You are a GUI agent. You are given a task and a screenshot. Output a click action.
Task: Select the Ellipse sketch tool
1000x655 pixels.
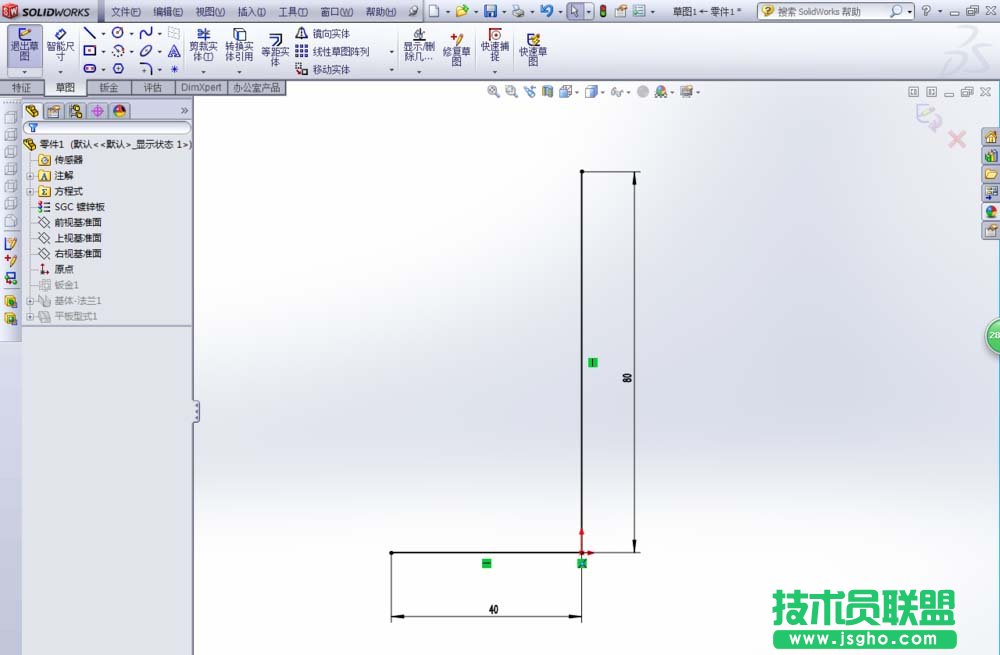[x=146, y=51]
